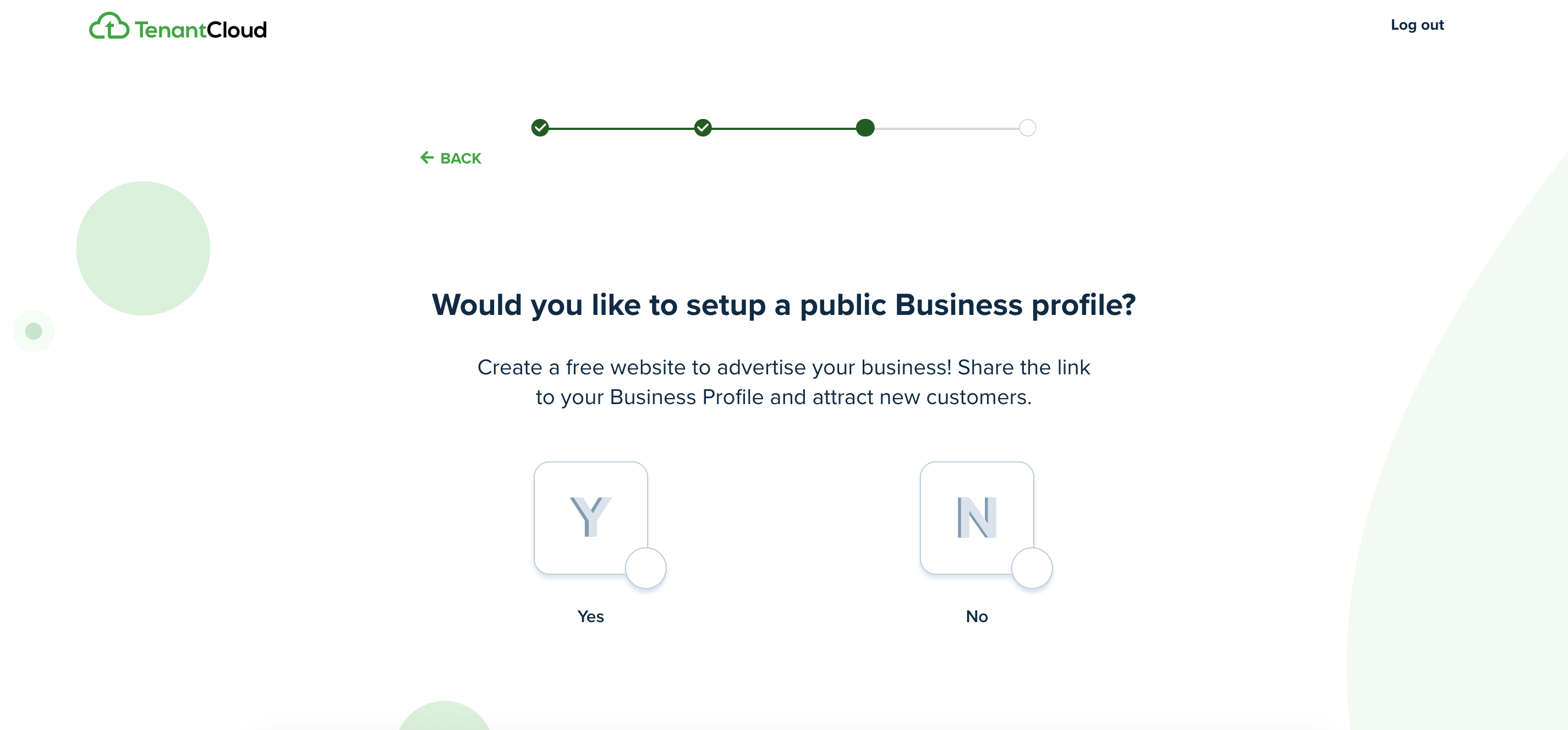Toggle the No radio circle
The height and width of the screenshot is (730, 1568).
1032,568
